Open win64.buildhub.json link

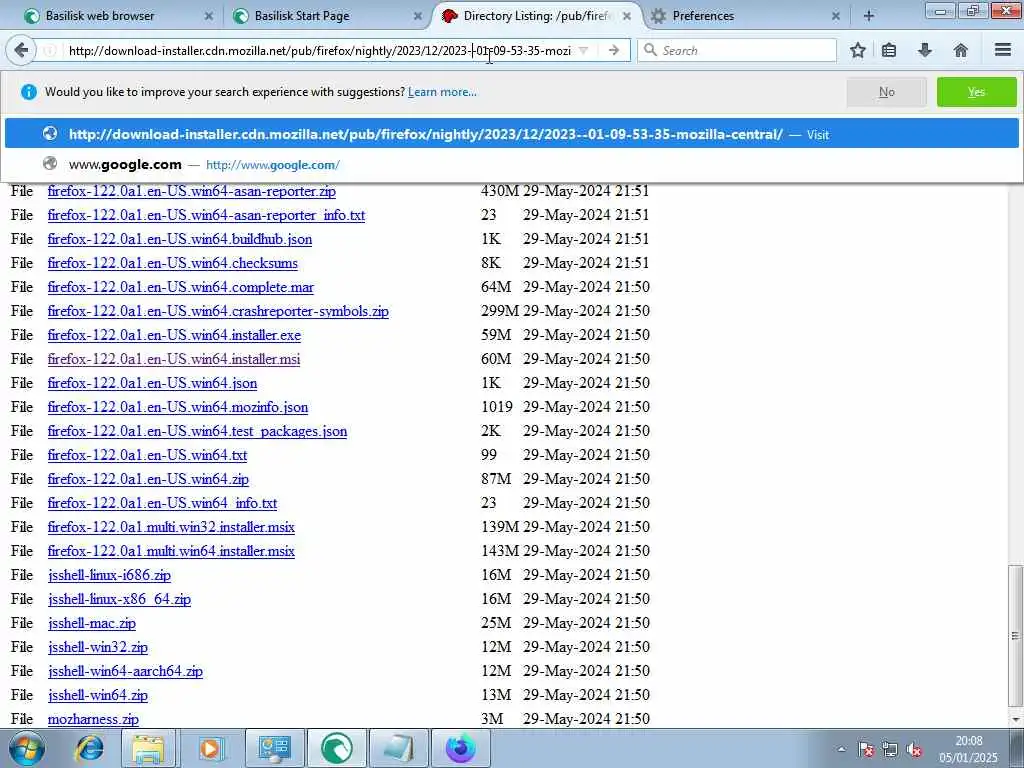pyautogui.click(x=180, y=239)
